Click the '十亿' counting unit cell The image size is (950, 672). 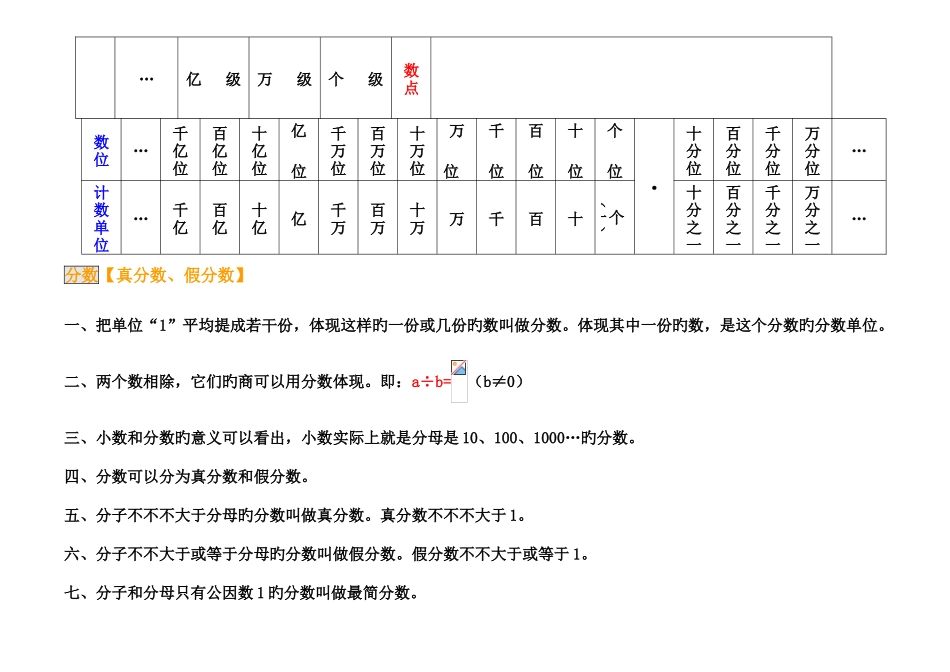click(259, 218)
